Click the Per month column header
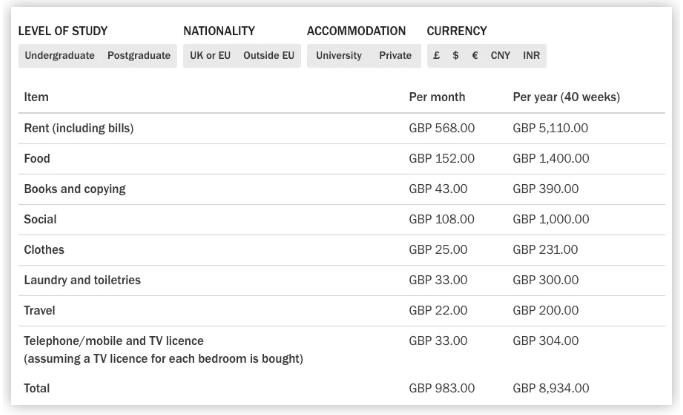 [x=437, y=97]
